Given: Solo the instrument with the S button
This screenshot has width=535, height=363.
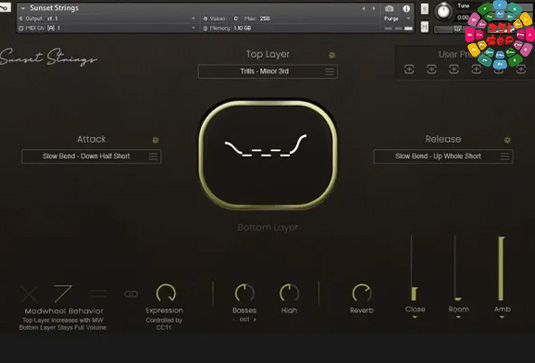Looking at the screenshot, I should click(x=424, y=9).
